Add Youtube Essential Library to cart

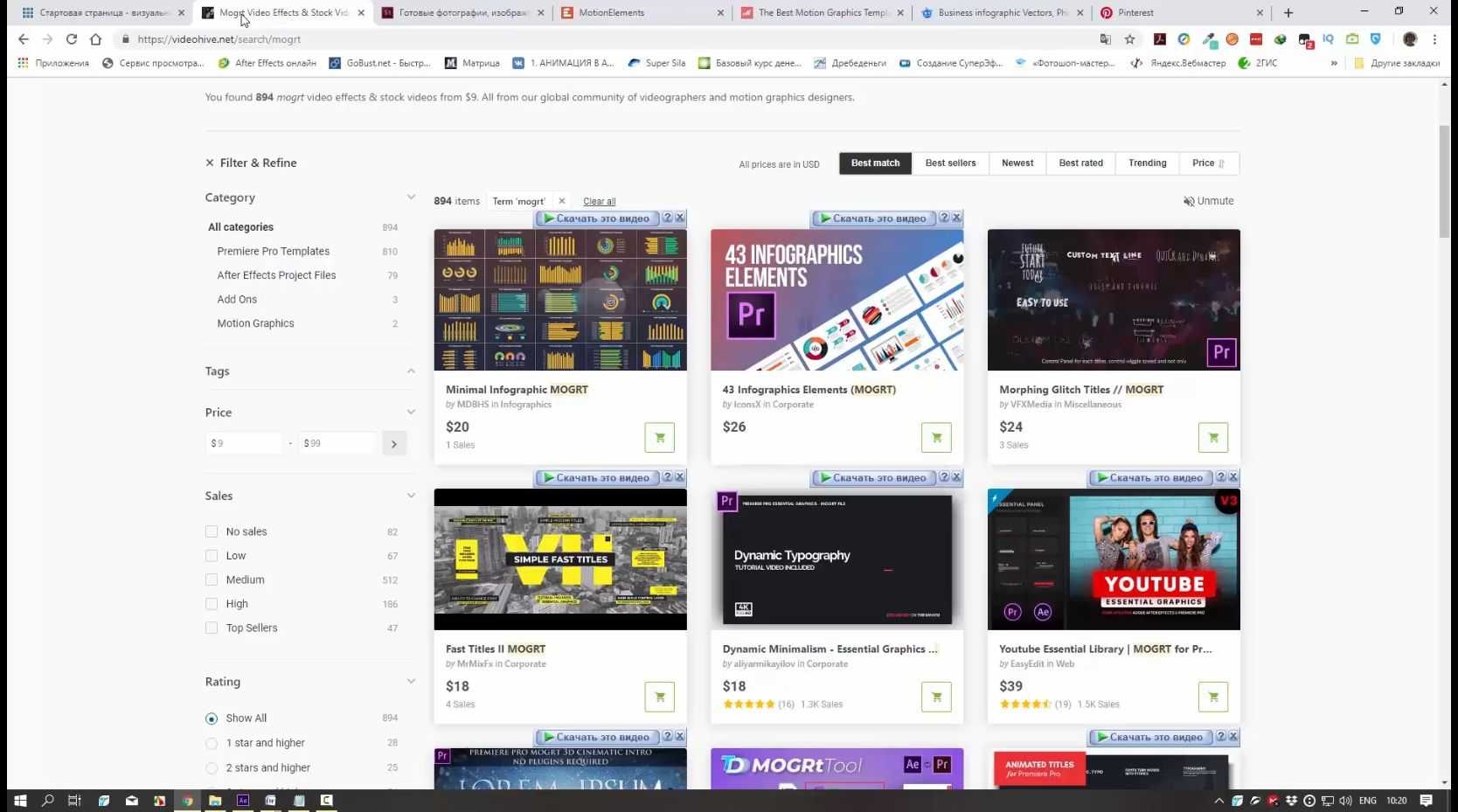(x=1213, y=697)
